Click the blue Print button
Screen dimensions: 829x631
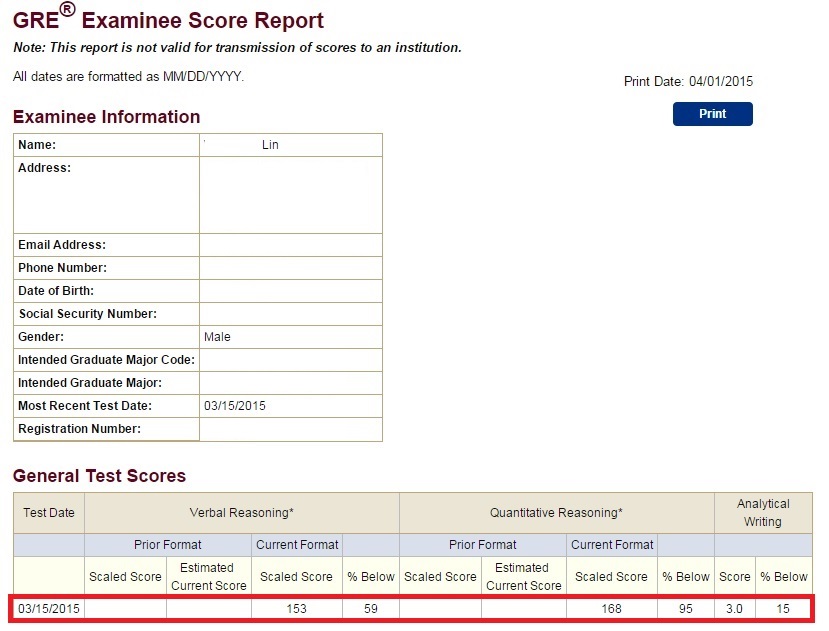click(x=712, y=114)
